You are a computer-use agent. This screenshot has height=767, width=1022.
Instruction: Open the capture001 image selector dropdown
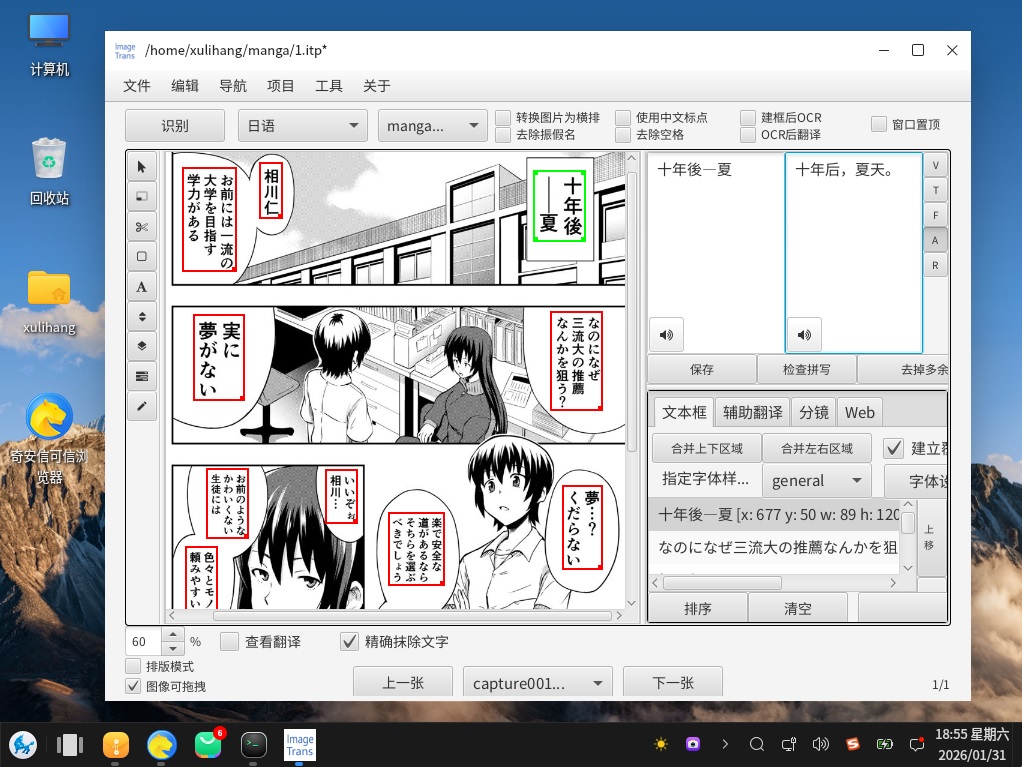(537, 683)
